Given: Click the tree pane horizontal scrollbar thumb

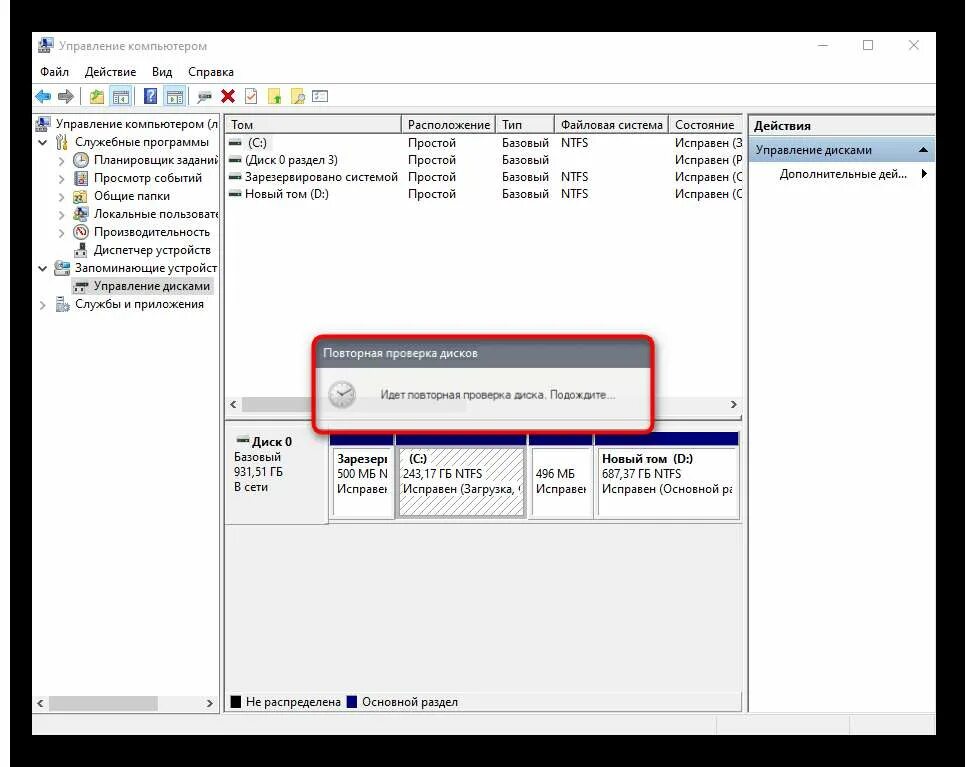Looking at the screenshot, I should [x=104, y=703].
